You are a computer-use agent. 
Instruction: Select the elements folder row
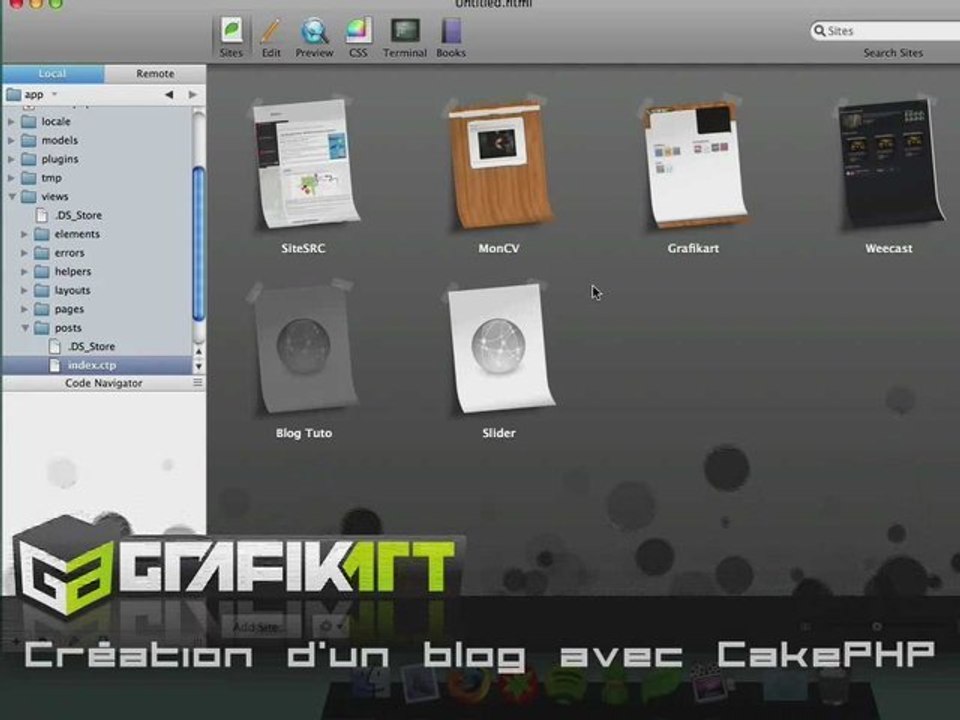click(x=97, y=234)
